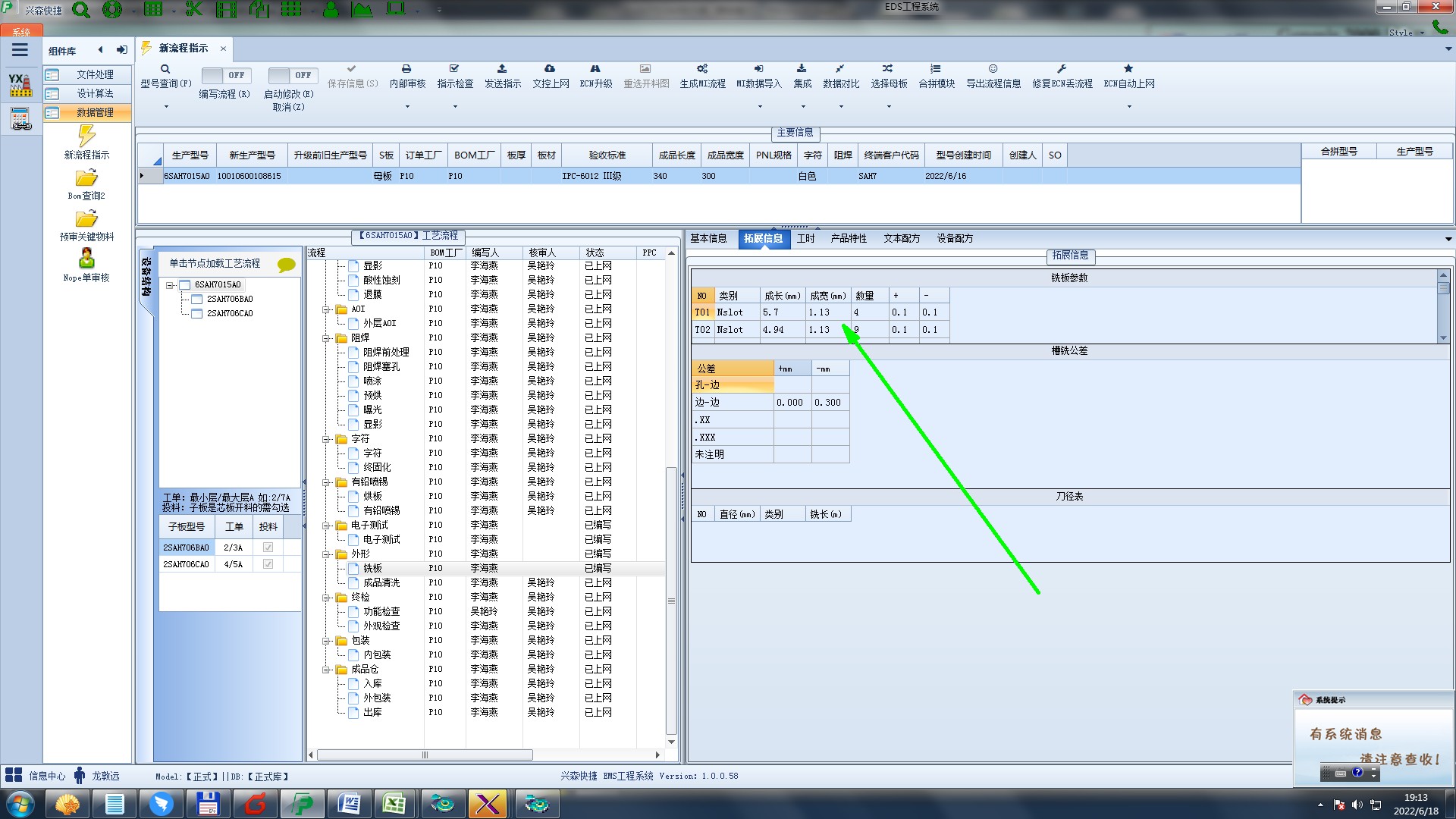Click the ECN自动上网 star icon
Viewport: 1456px width, 819px height.
(x=1128, y=69)
